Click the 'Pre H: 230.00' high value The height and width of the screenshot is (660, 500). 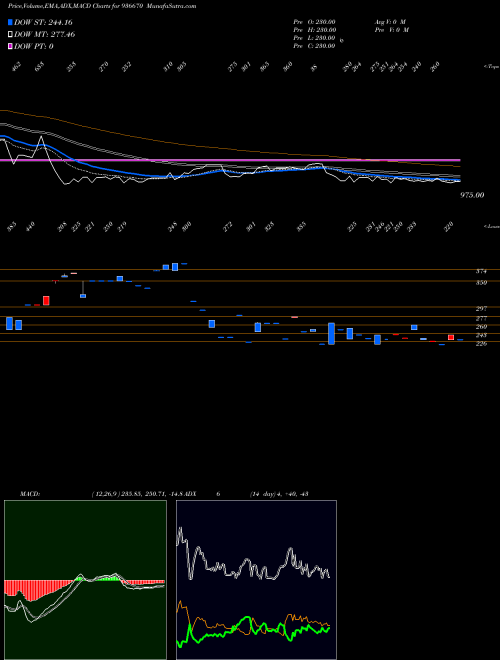click(x=314, y=30)
